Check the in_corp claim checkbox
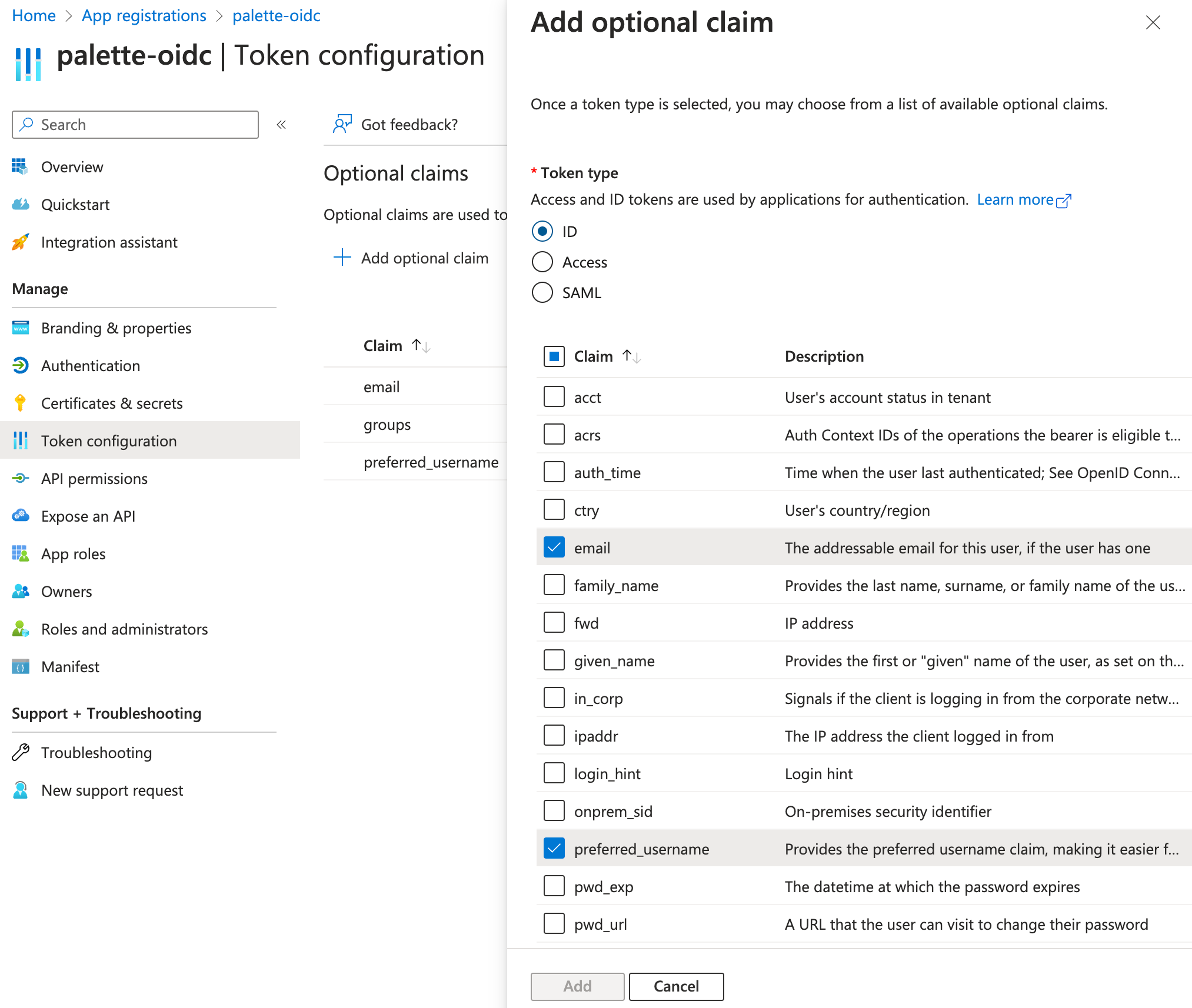The width and height of the screenshot is (1192, 1008). coord(554,698)
